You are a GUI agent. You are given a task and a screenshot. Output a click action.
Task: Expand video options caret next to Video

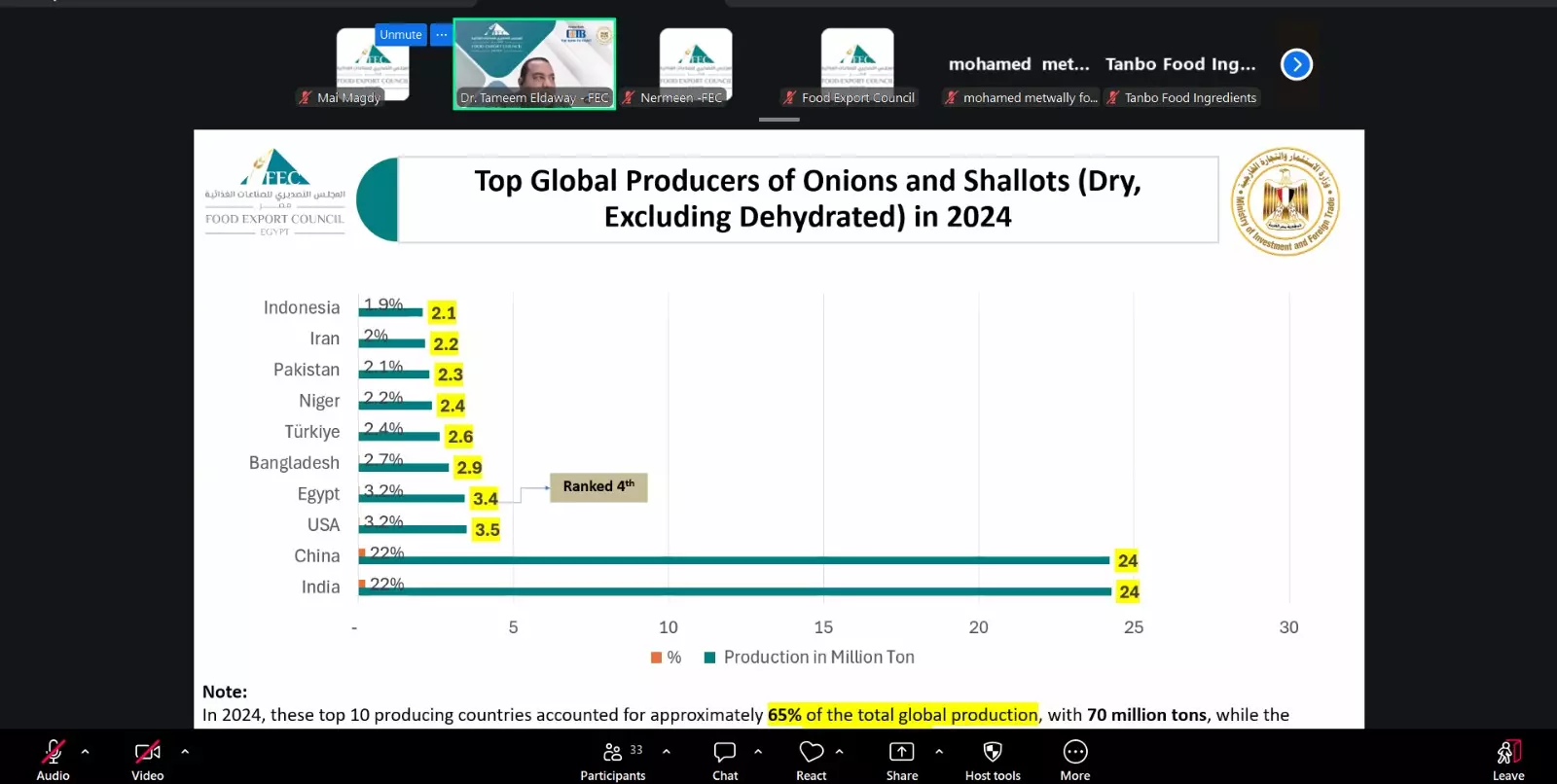pyautogui.click(x=185, y=751)
